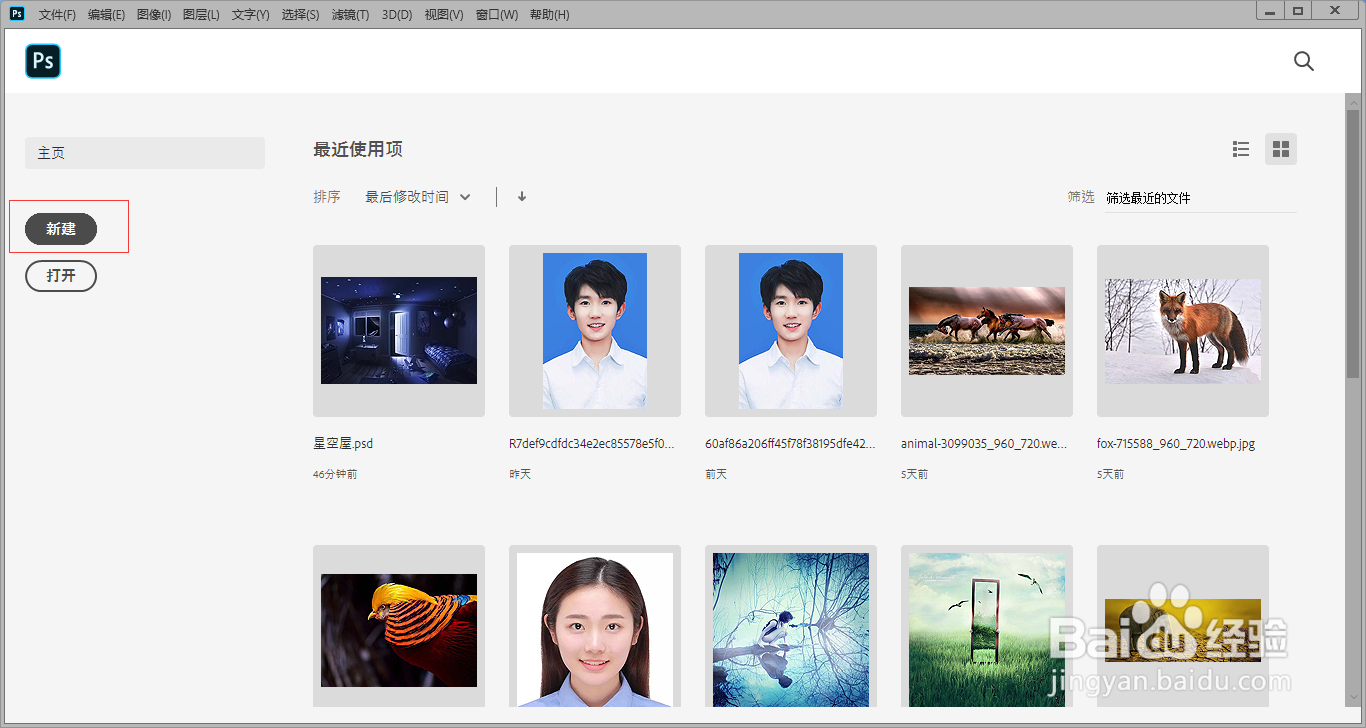
Task: Open the 最后修改时间 sort dropdown
Action: [418, 196]
